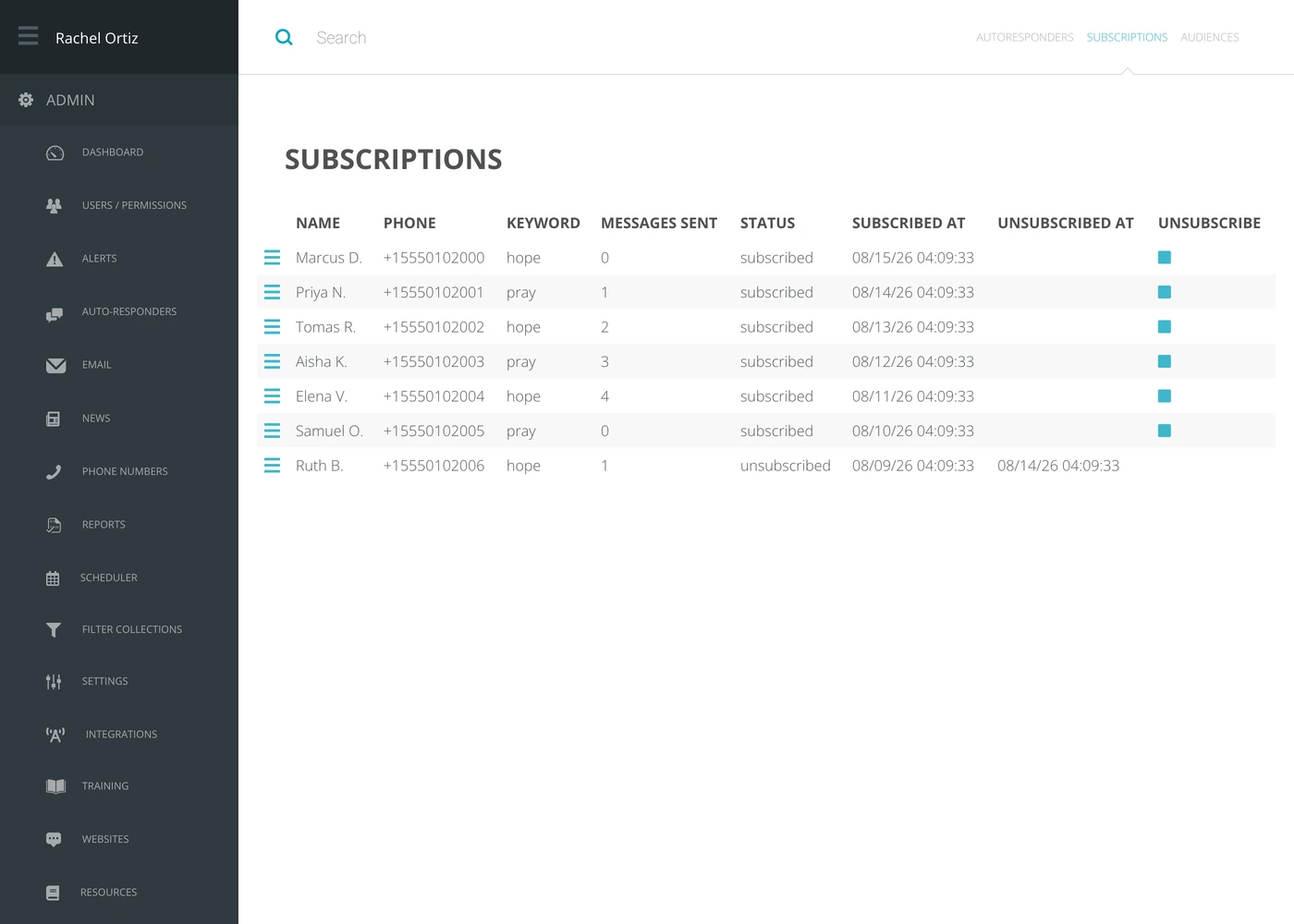Screen dimensions: 1294x924
Task: Click the Training open book icon
Action: point(55,786)
